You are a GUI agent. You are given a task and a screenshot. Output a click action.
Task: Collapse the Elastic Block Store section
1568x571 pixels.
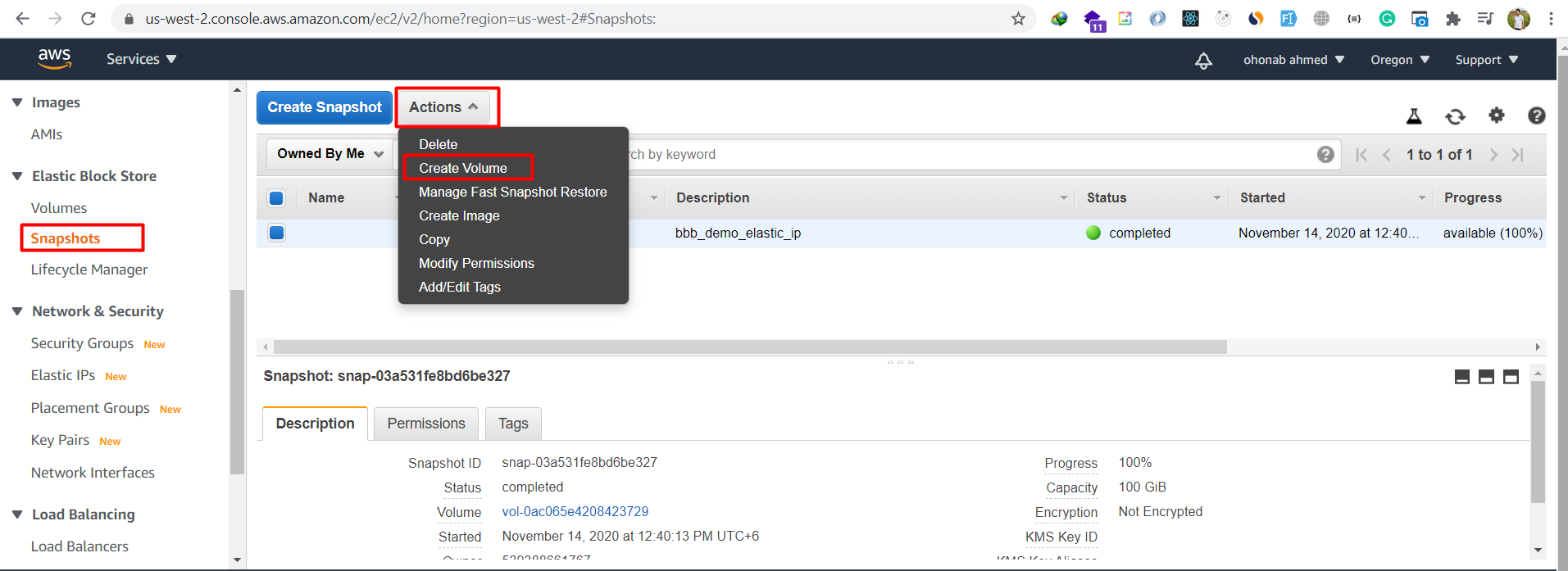tap(17, 176)
